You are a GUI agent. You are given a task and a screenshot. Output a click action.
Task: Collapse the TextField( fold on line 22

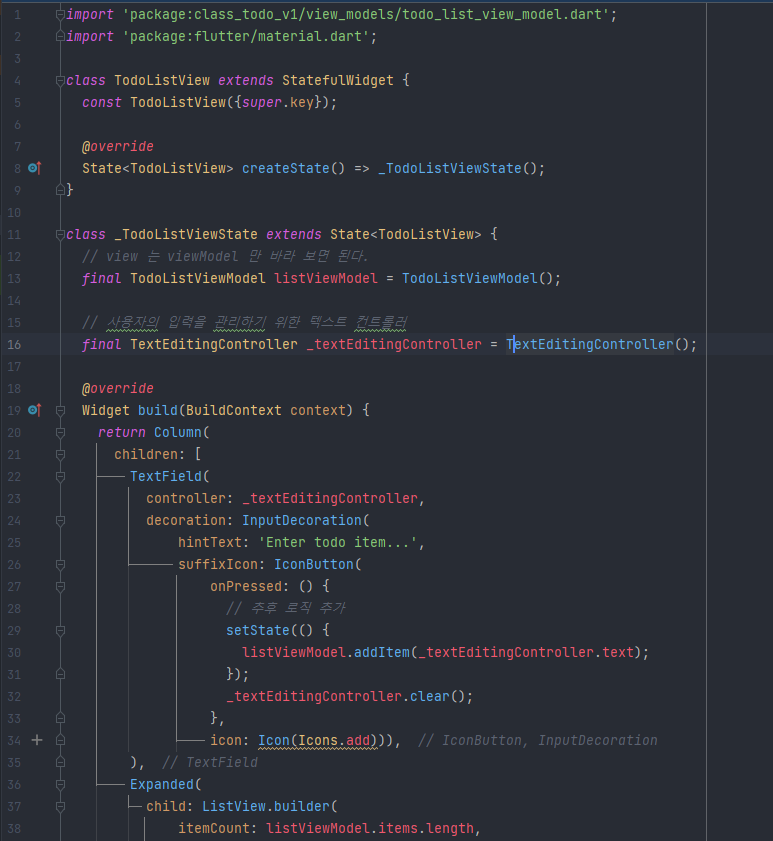click(x=61, y=476)
